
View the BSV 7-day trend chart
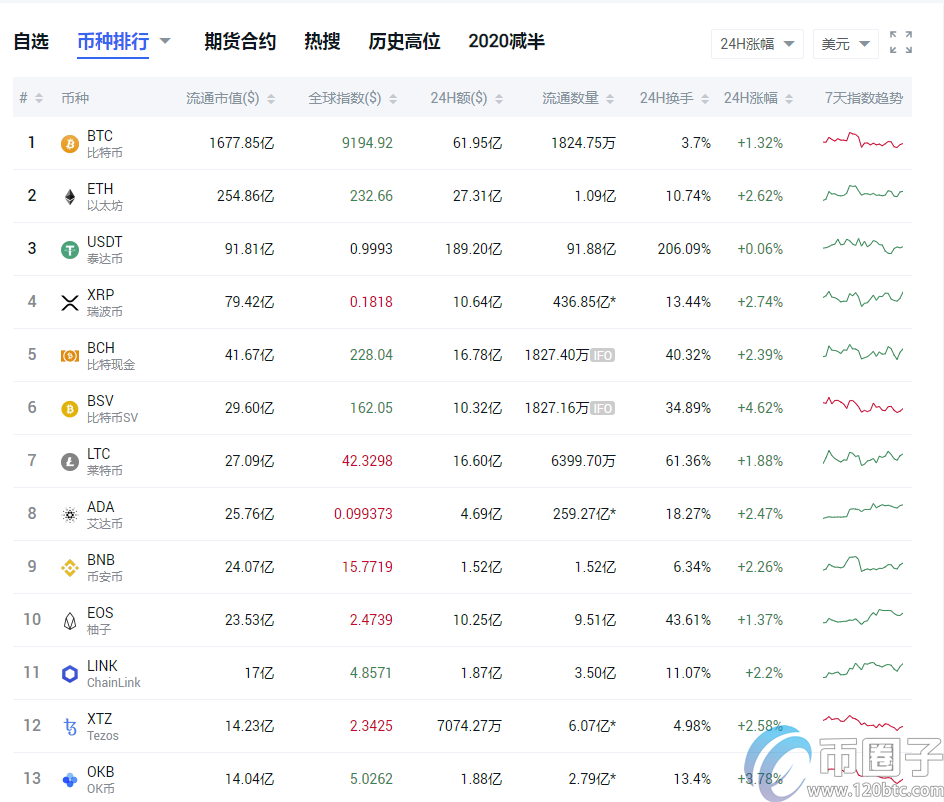click(x=863, y=405)
